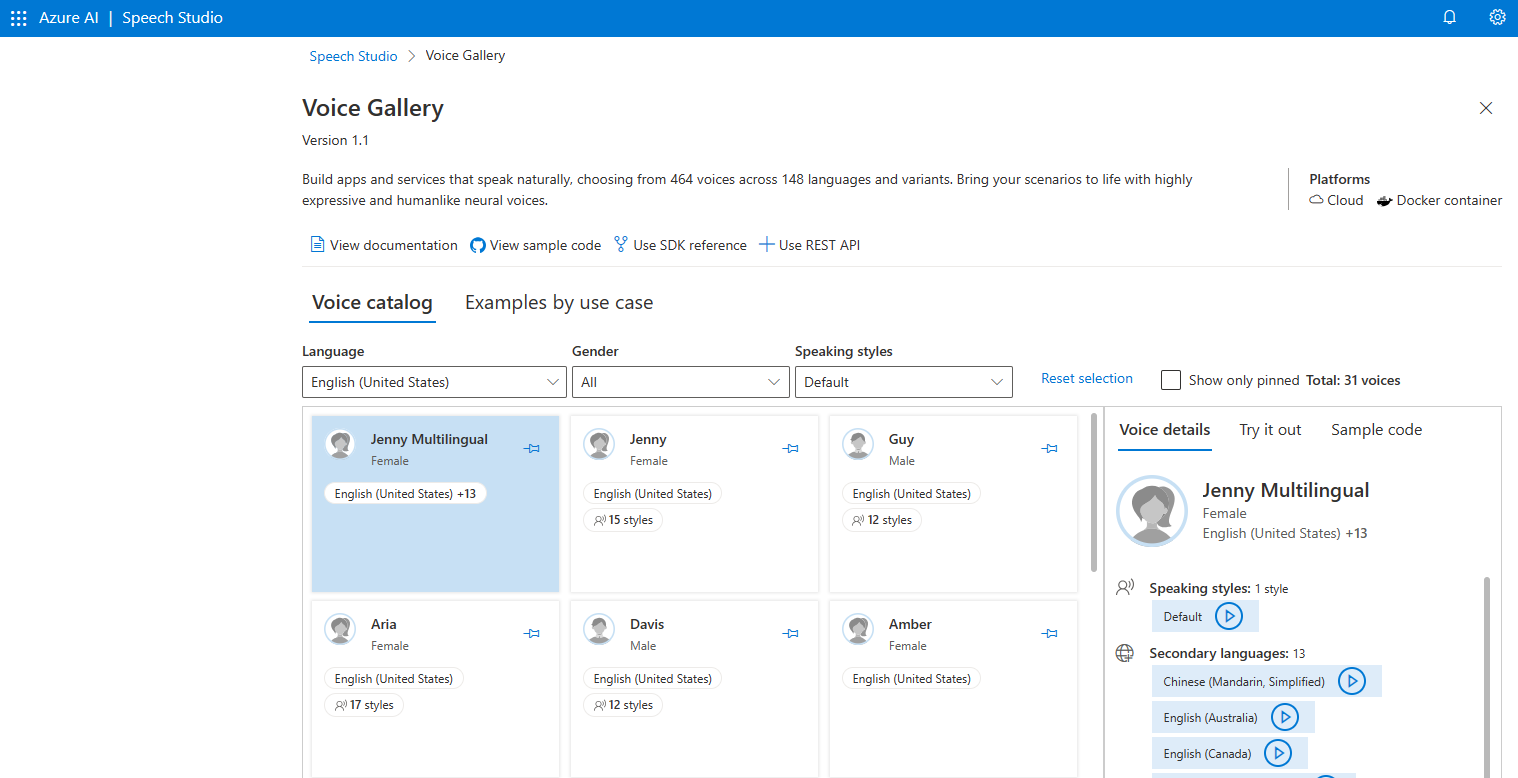Toggle Show only pinned checkbox

1171,380
